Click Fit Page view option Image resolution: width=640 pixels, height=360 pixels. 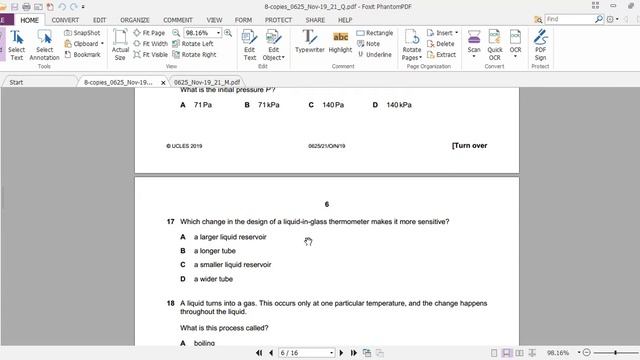point(149,33)
